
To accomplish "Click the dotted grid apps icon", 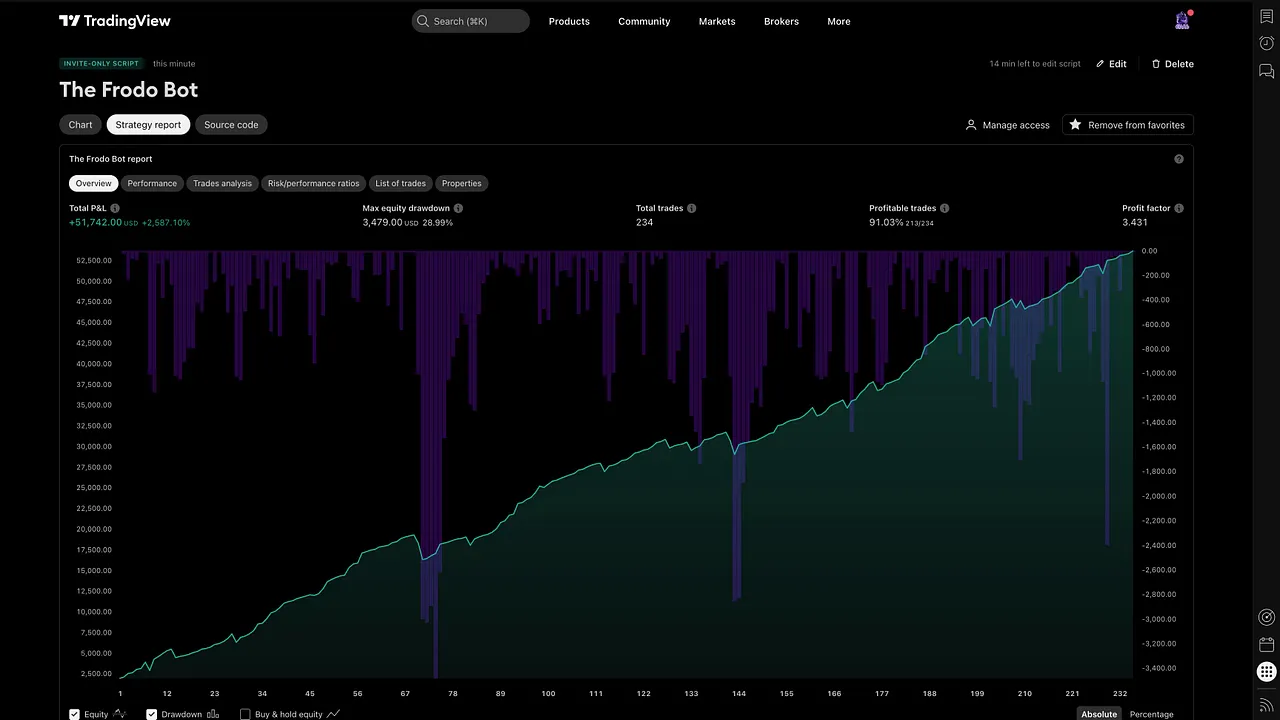I will click(x=1266, y=672).
